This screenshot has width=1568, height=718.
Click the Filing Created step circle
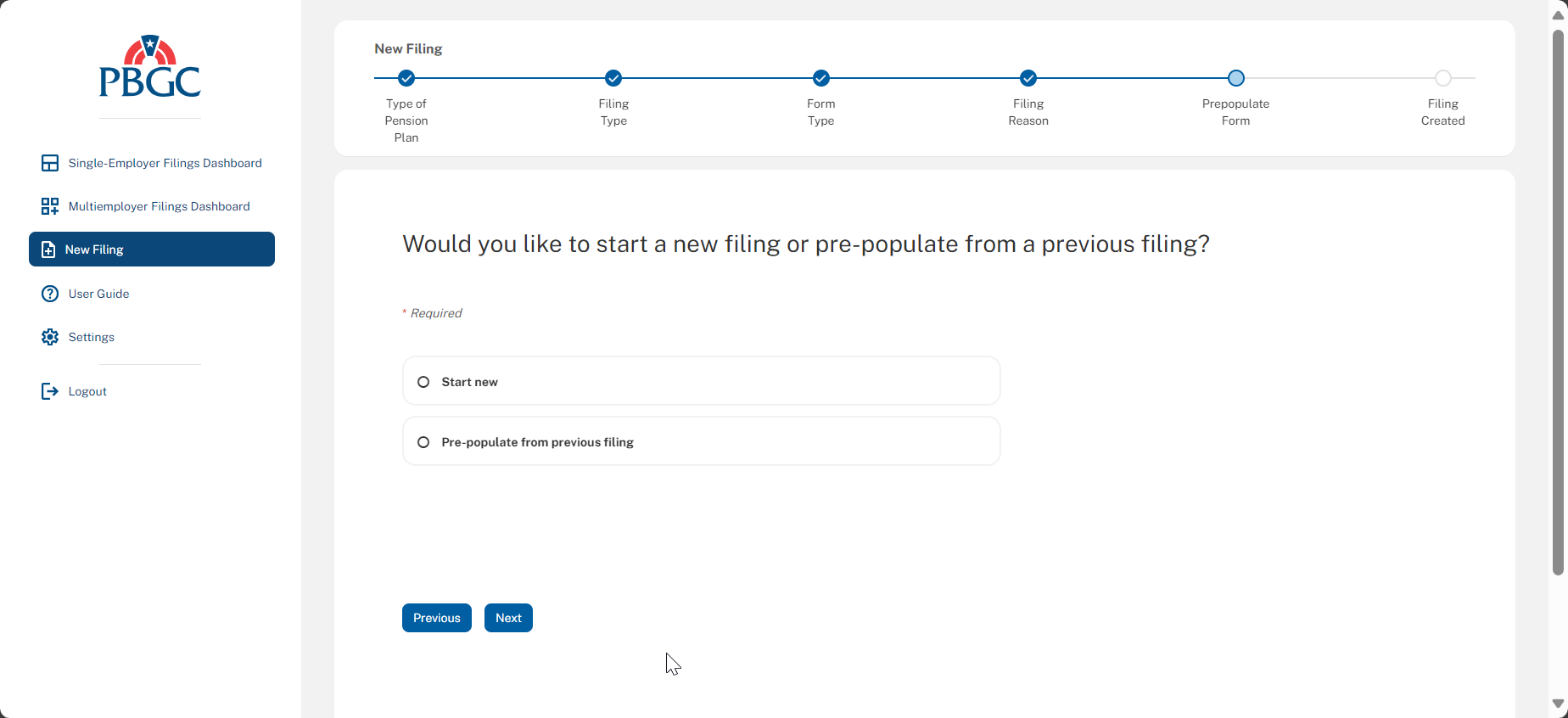tap(1442, 78)
